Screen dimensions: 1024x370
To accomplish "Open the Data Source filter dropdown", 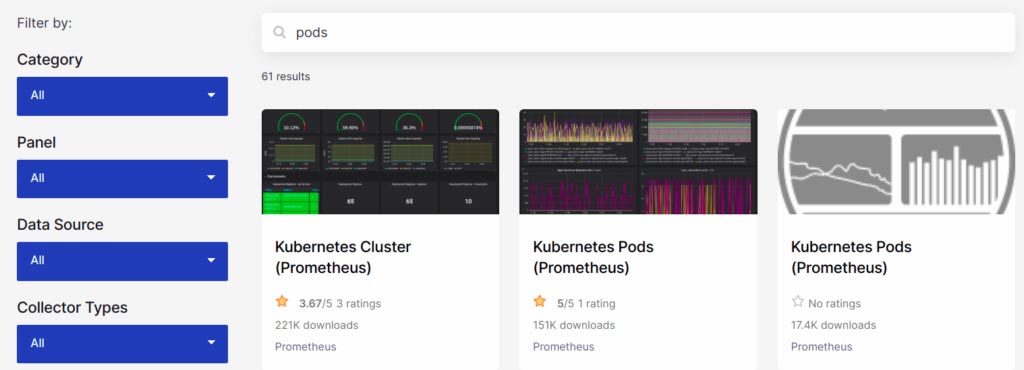I will (x=122, y=261).
